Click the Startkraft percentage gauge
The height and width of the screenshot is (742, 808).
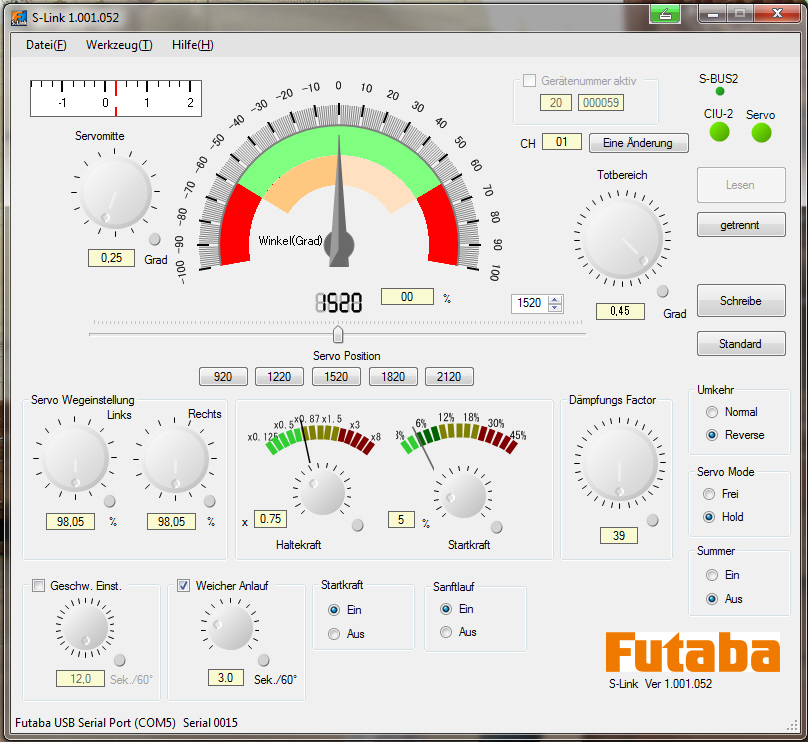pyautogui.click(x=460, y=437)
